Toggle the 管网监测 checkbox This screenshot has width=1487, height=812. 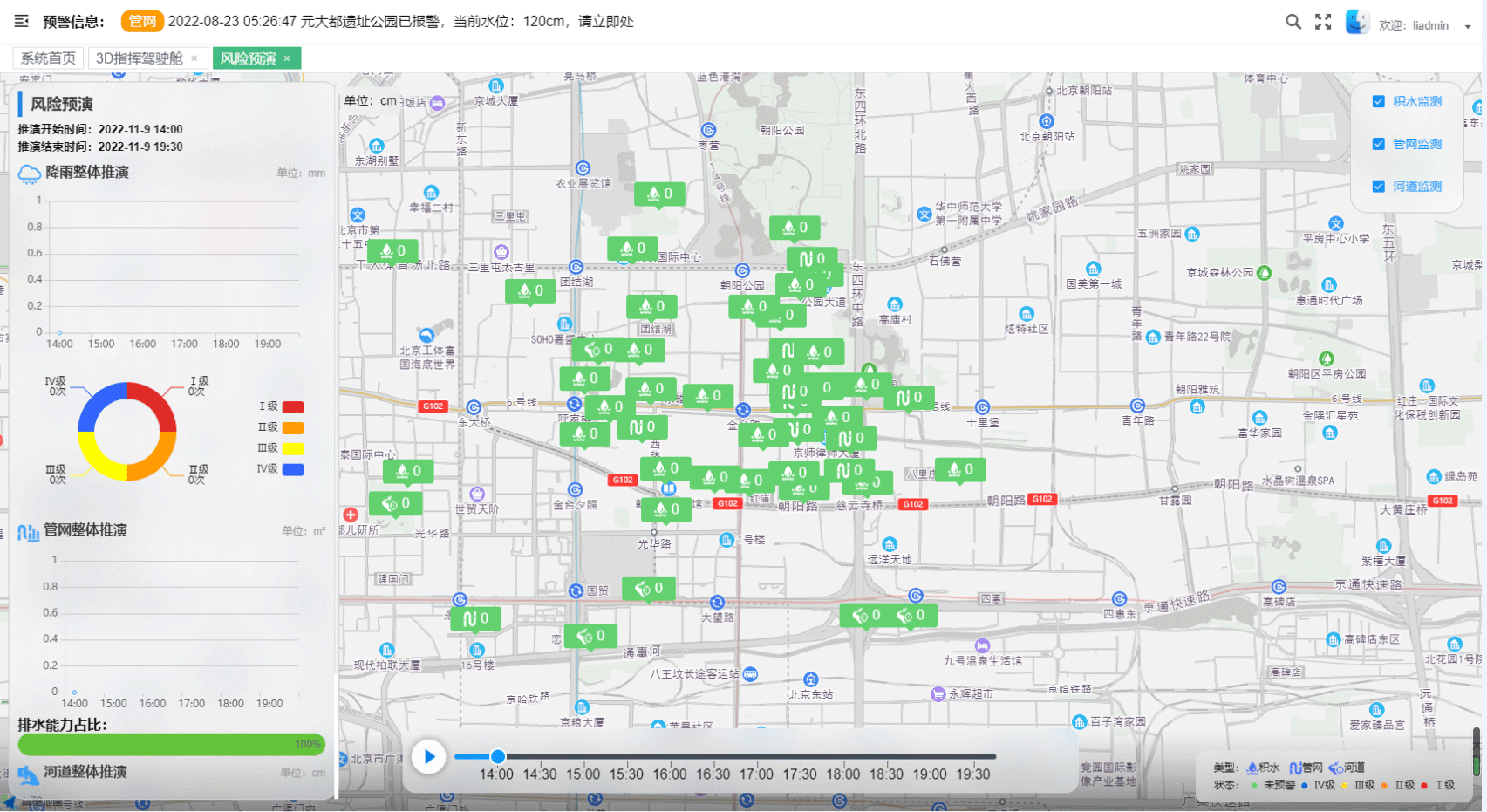point(1379,144)
